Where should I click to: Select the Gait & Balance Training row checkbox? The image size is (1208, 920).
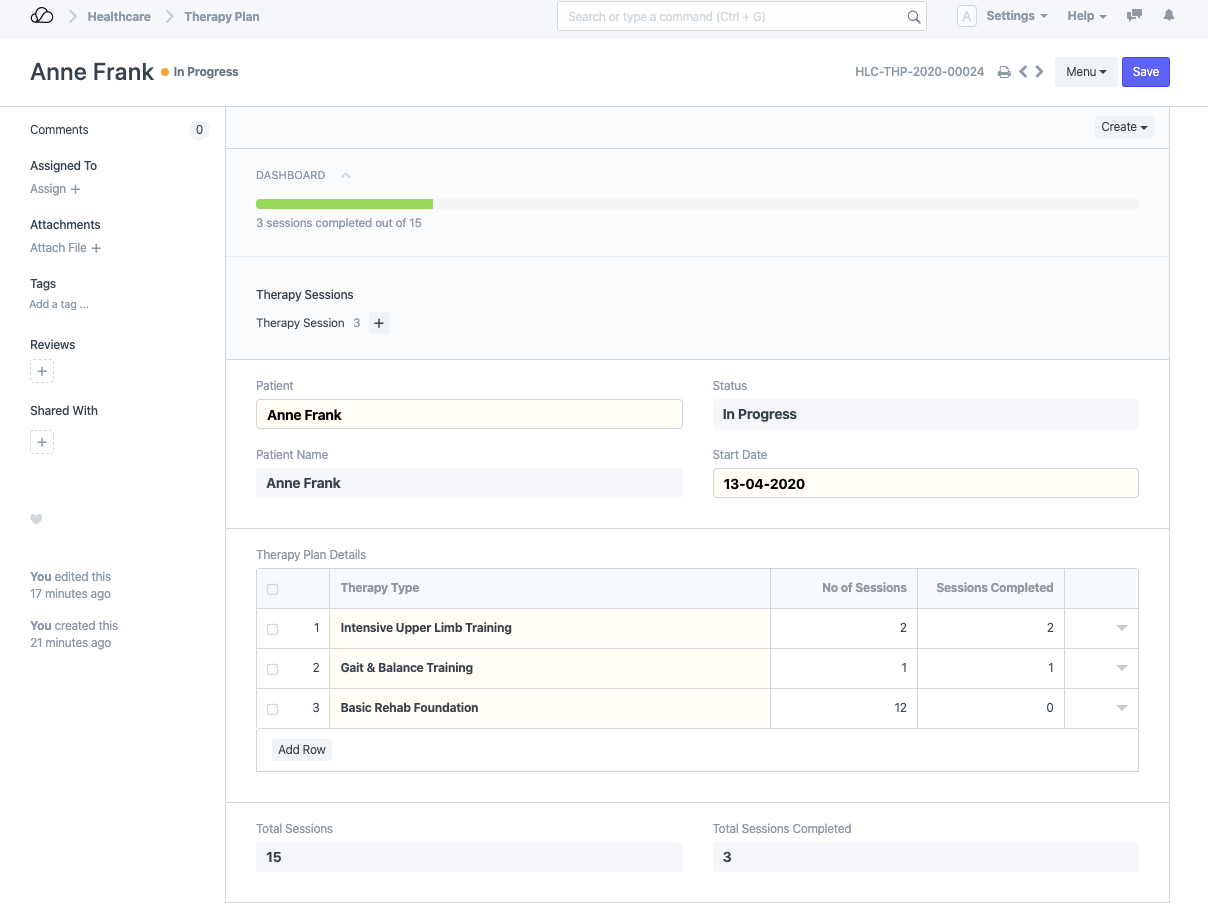click(x=273, y=669)
